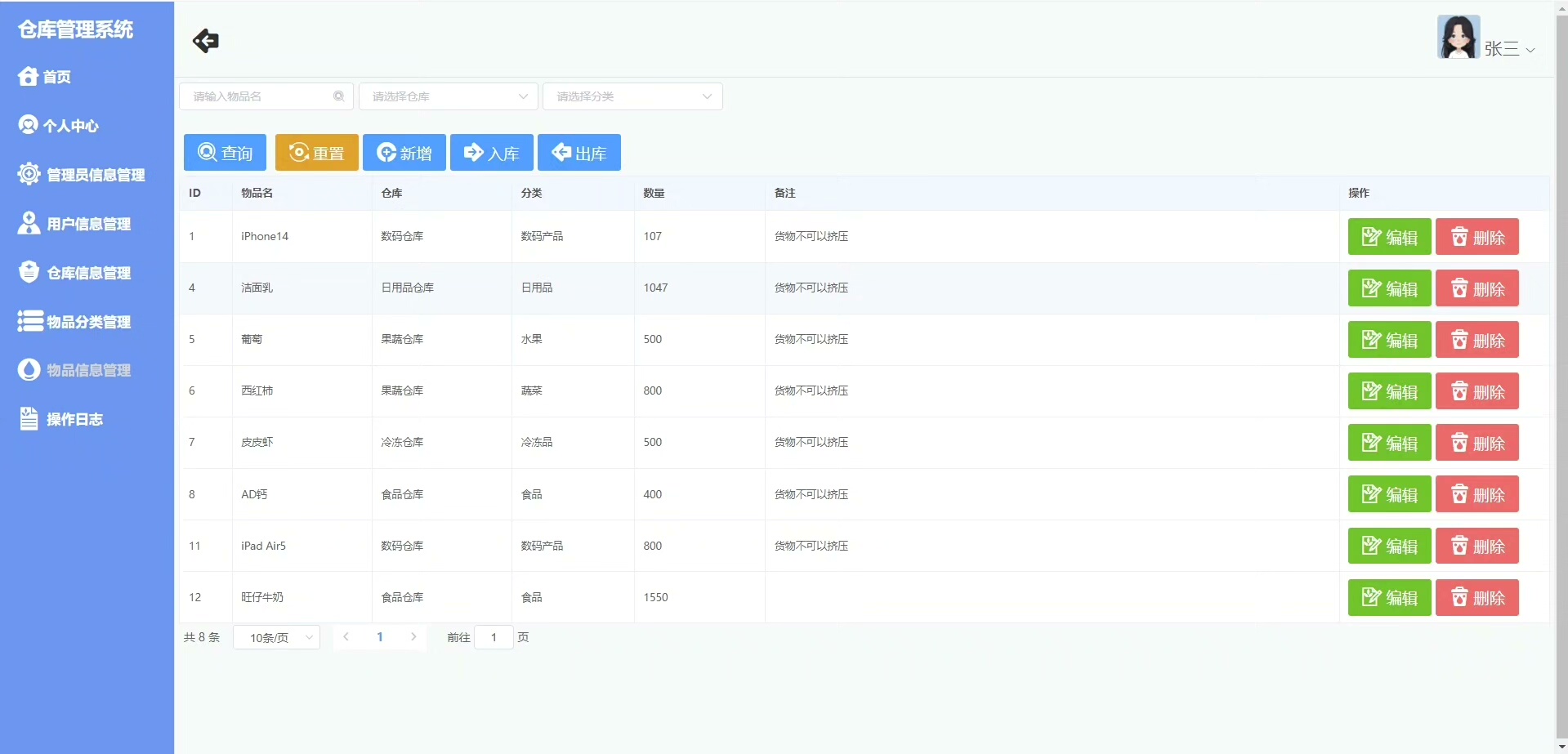This screenshot has height=754, width=1568.
Task: Click the back arrow collapse icon
Action: tap(205, 41)
